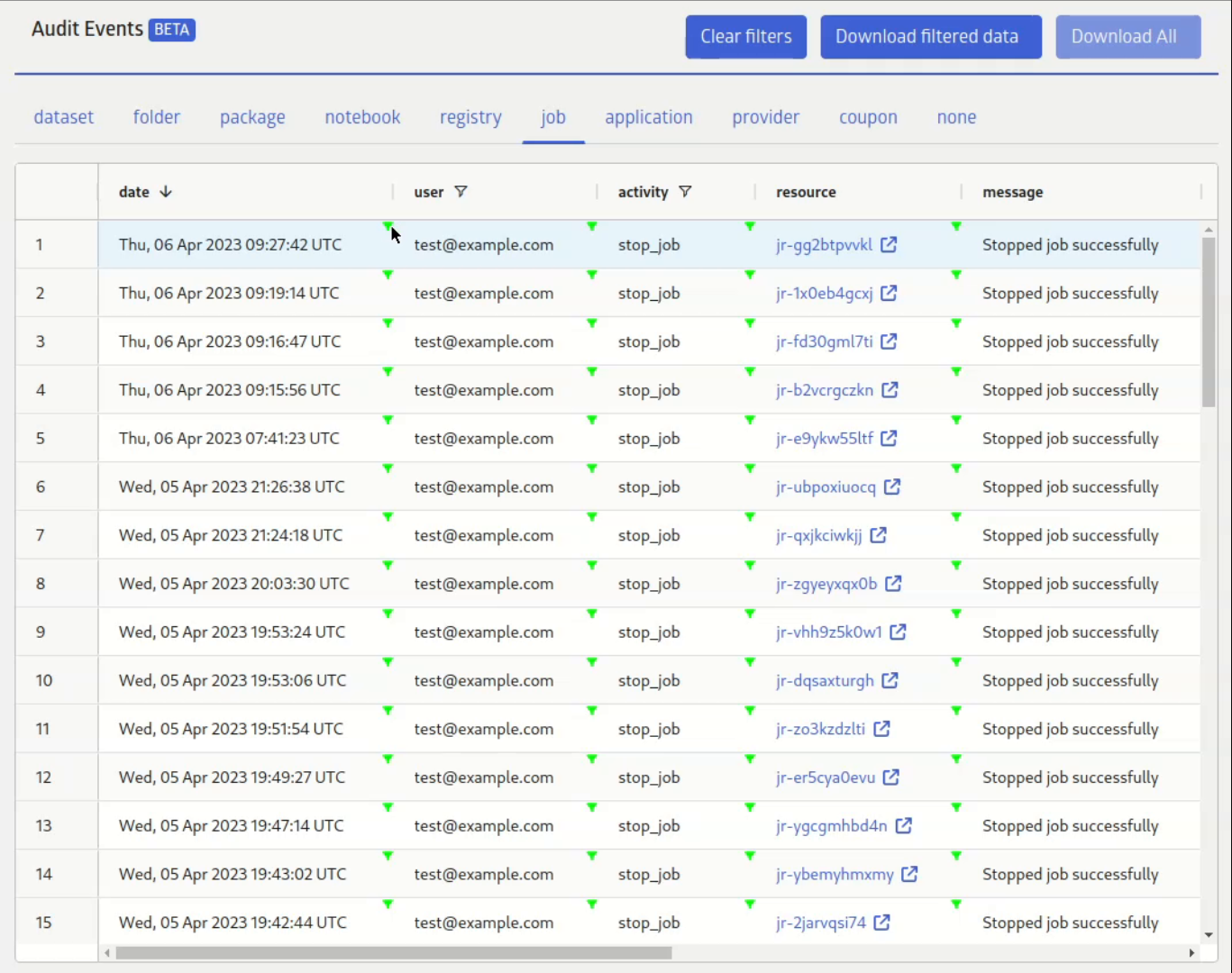This screenshot has height=973, width=1232.
Task: Open resource link jr-ubpoxiuocq
Action: pyautogui.click(x=826, y=487)
